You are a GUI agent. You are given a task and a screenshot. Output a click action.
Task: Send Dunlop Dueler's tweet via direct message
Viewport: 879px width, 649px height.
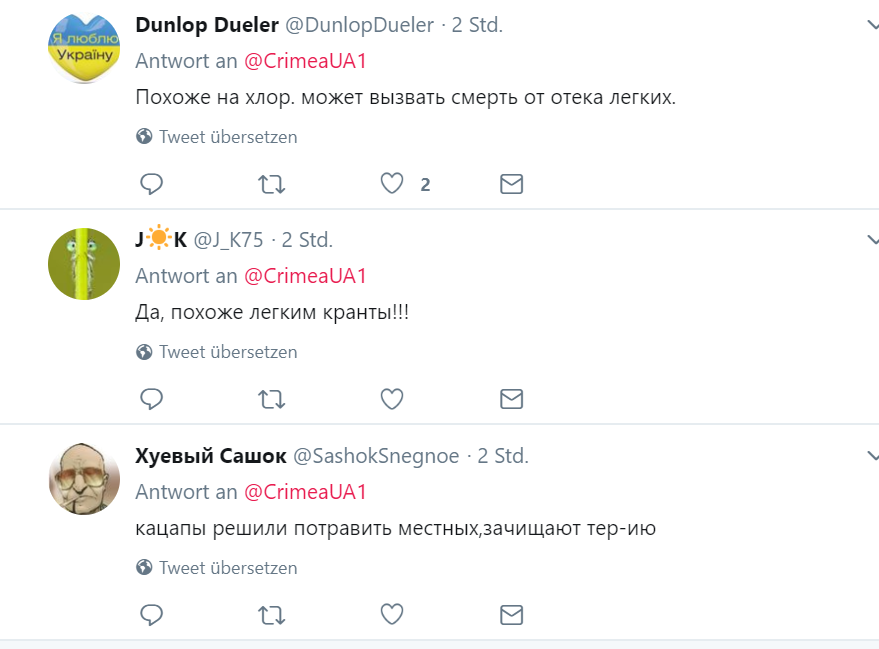point(511,184)
